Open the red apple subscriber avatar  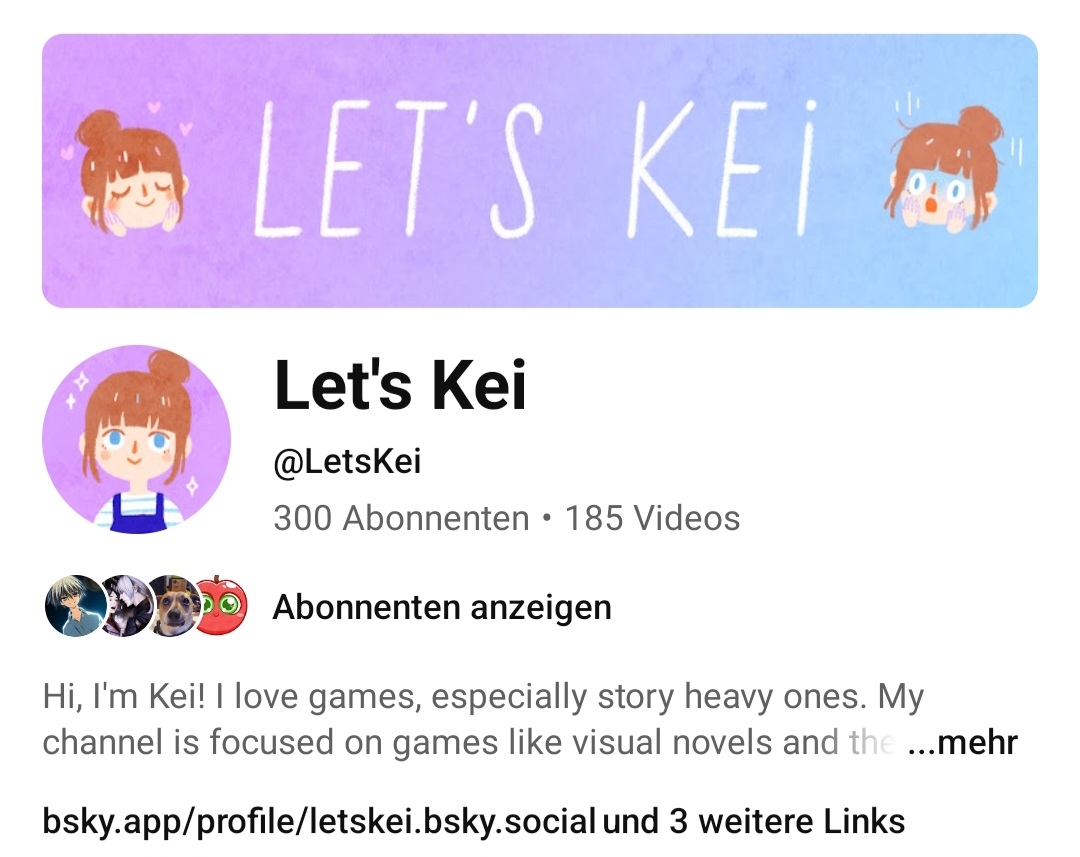coord(222,606)
